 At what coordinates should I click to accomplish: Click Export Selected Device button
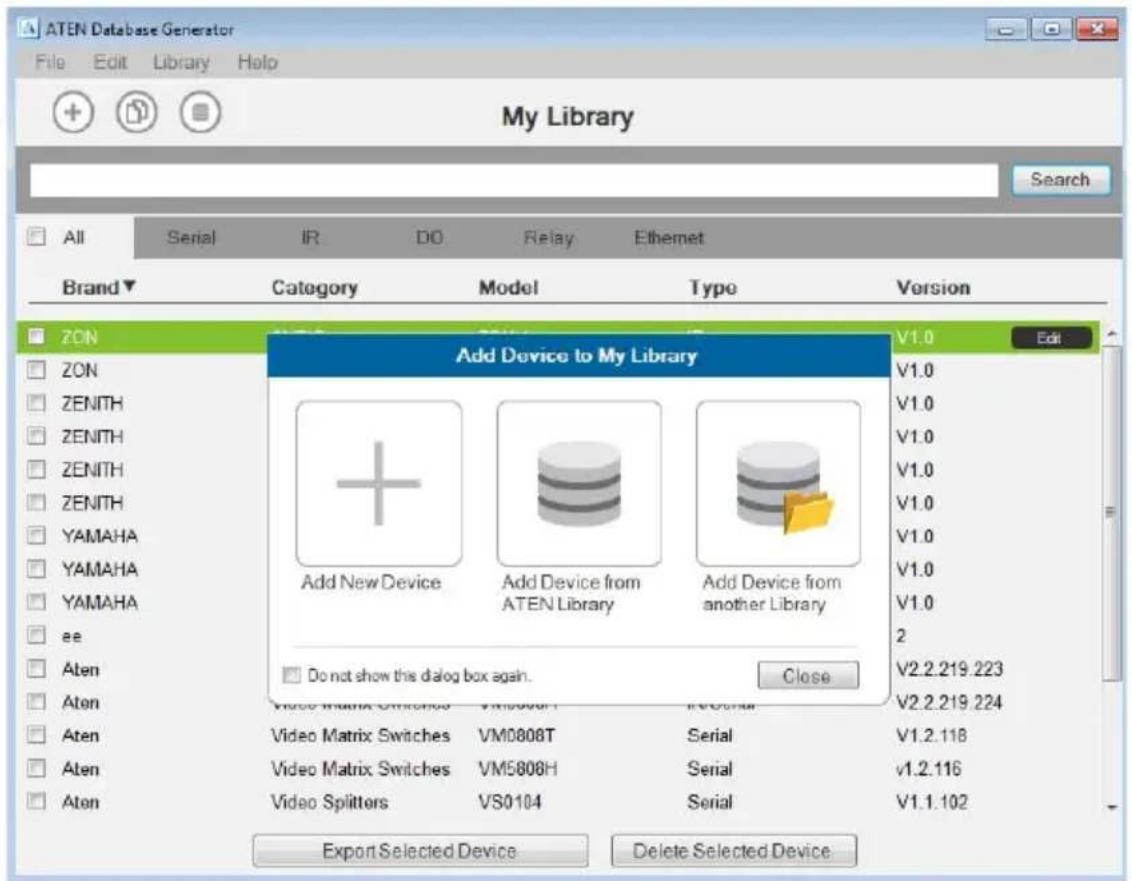point(420,851)
